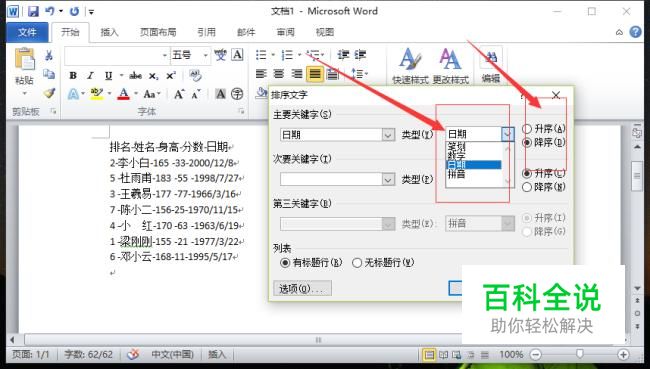The height and width of the screenshot is (369, 650).
Task: Select 日期 in the type dropdown list
Action: click(473, 165)
